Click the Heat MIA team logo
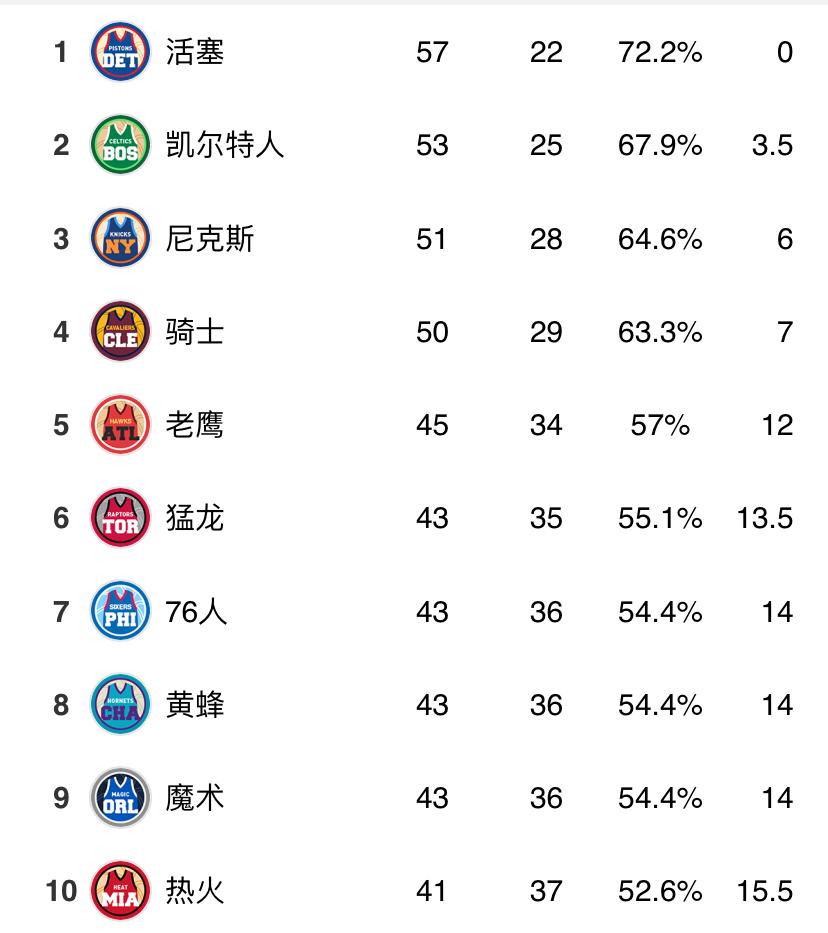Image resolution: width=828 pixels, height=933 pixels. [120, 890]
